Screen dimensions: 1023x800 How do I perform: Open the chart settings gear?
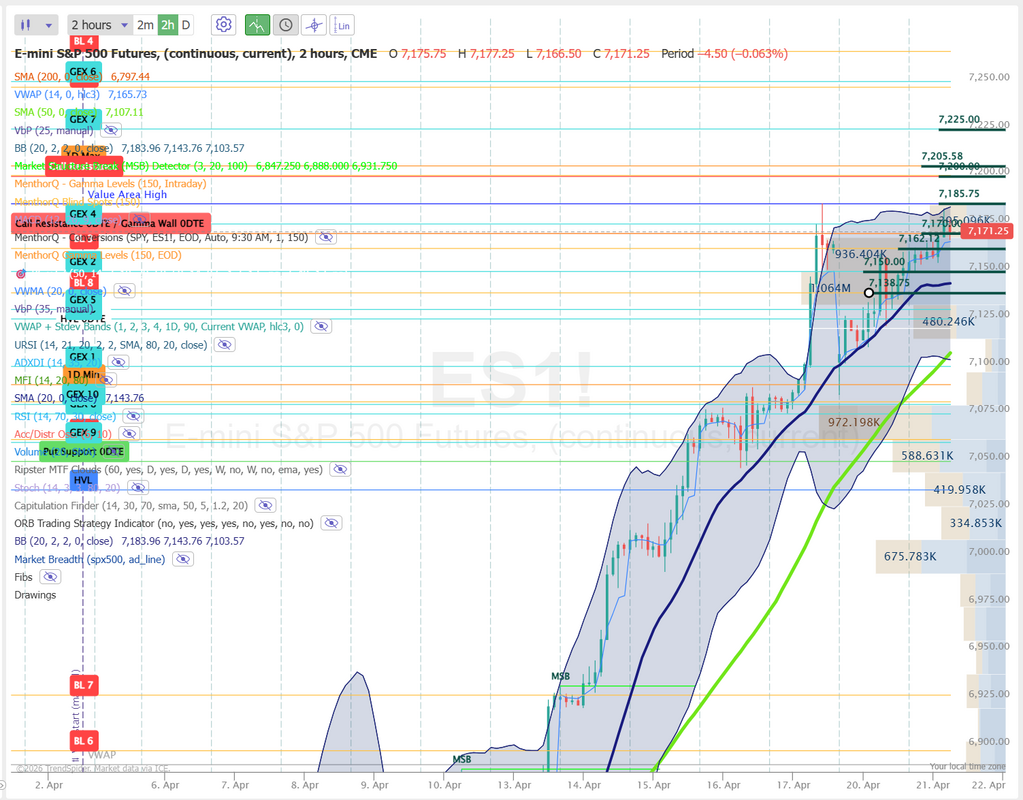point(224,24)
